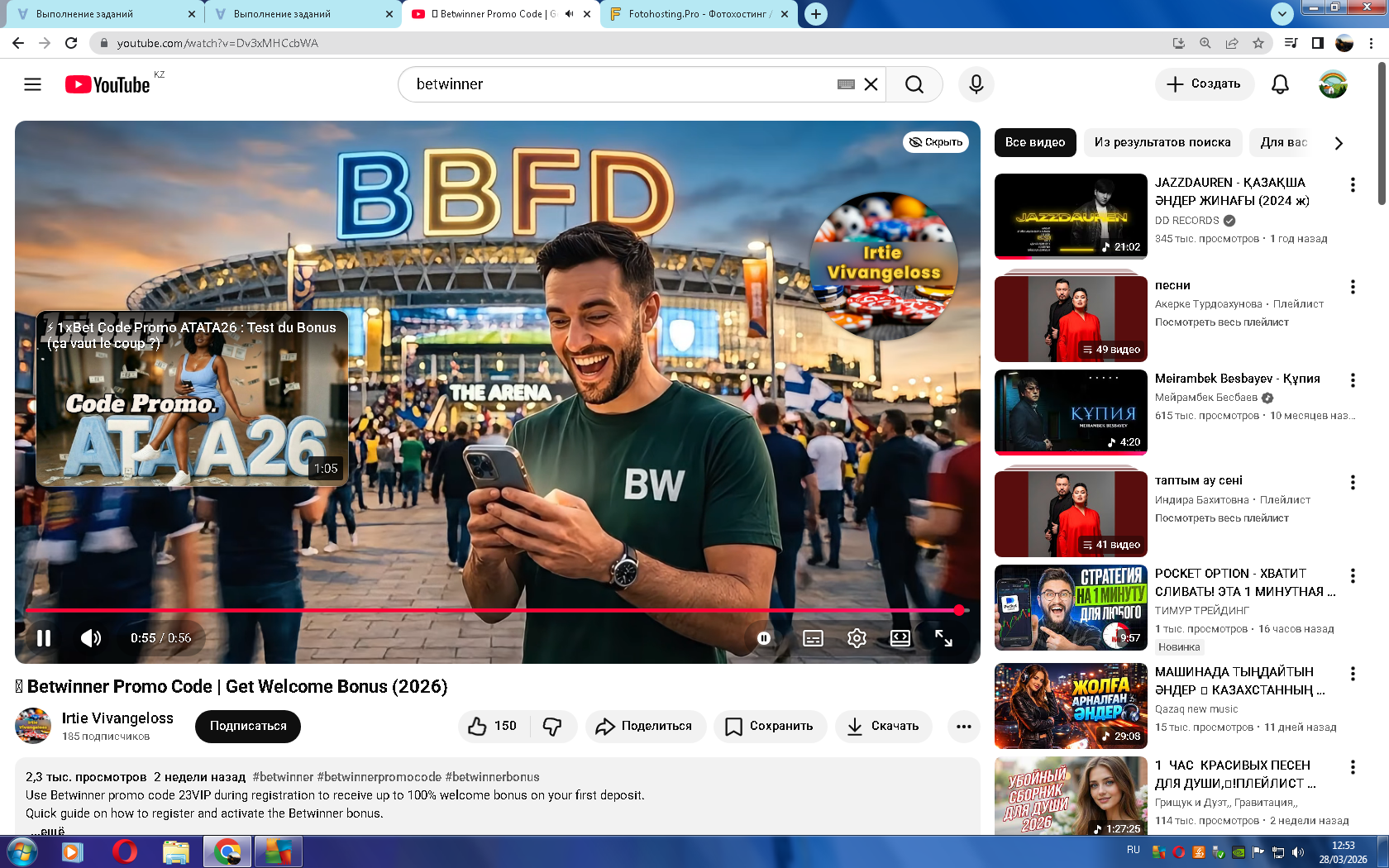Toggle theater mode in player

(900, 638)
